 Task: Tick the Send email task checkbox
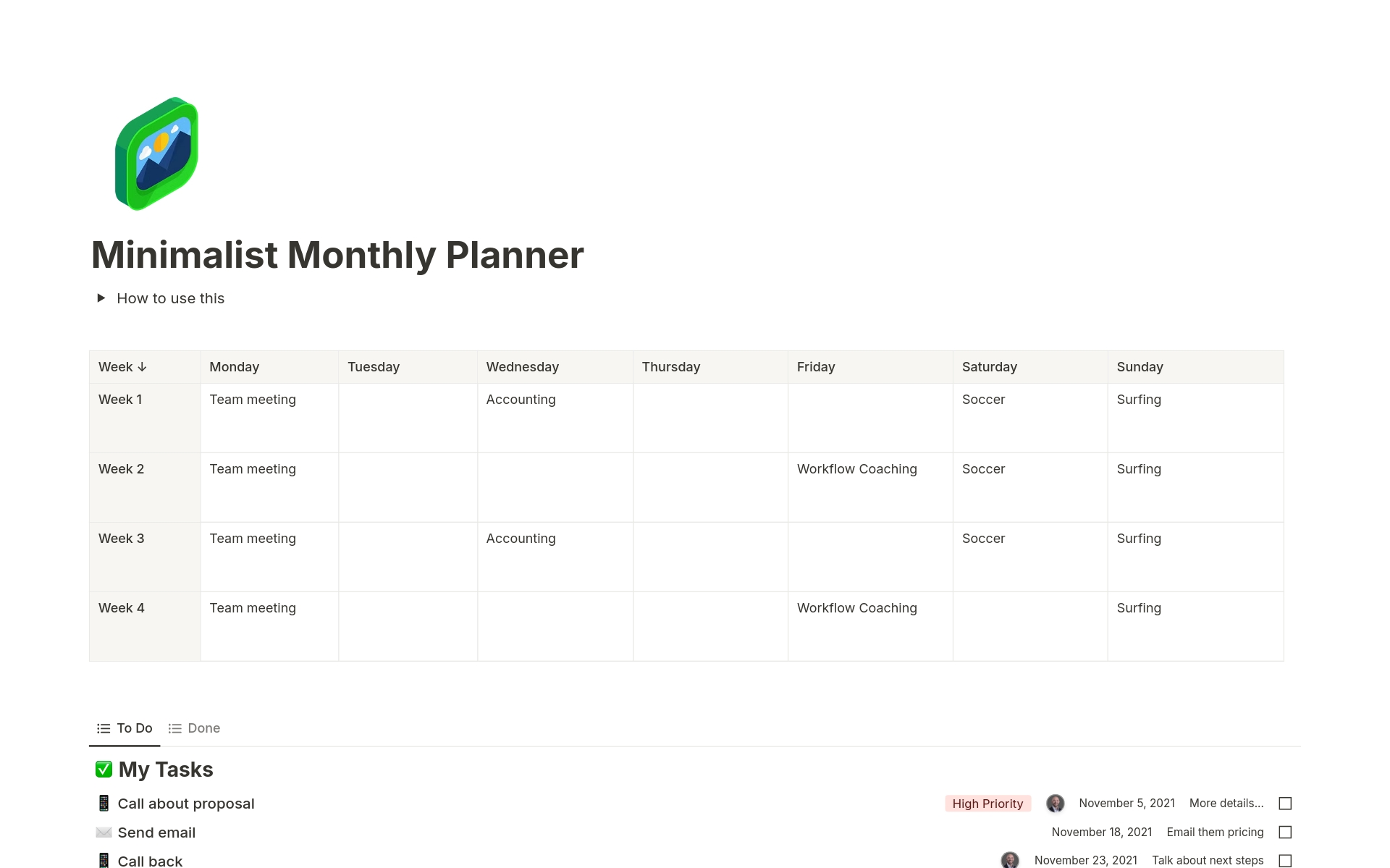point(1285,832)
